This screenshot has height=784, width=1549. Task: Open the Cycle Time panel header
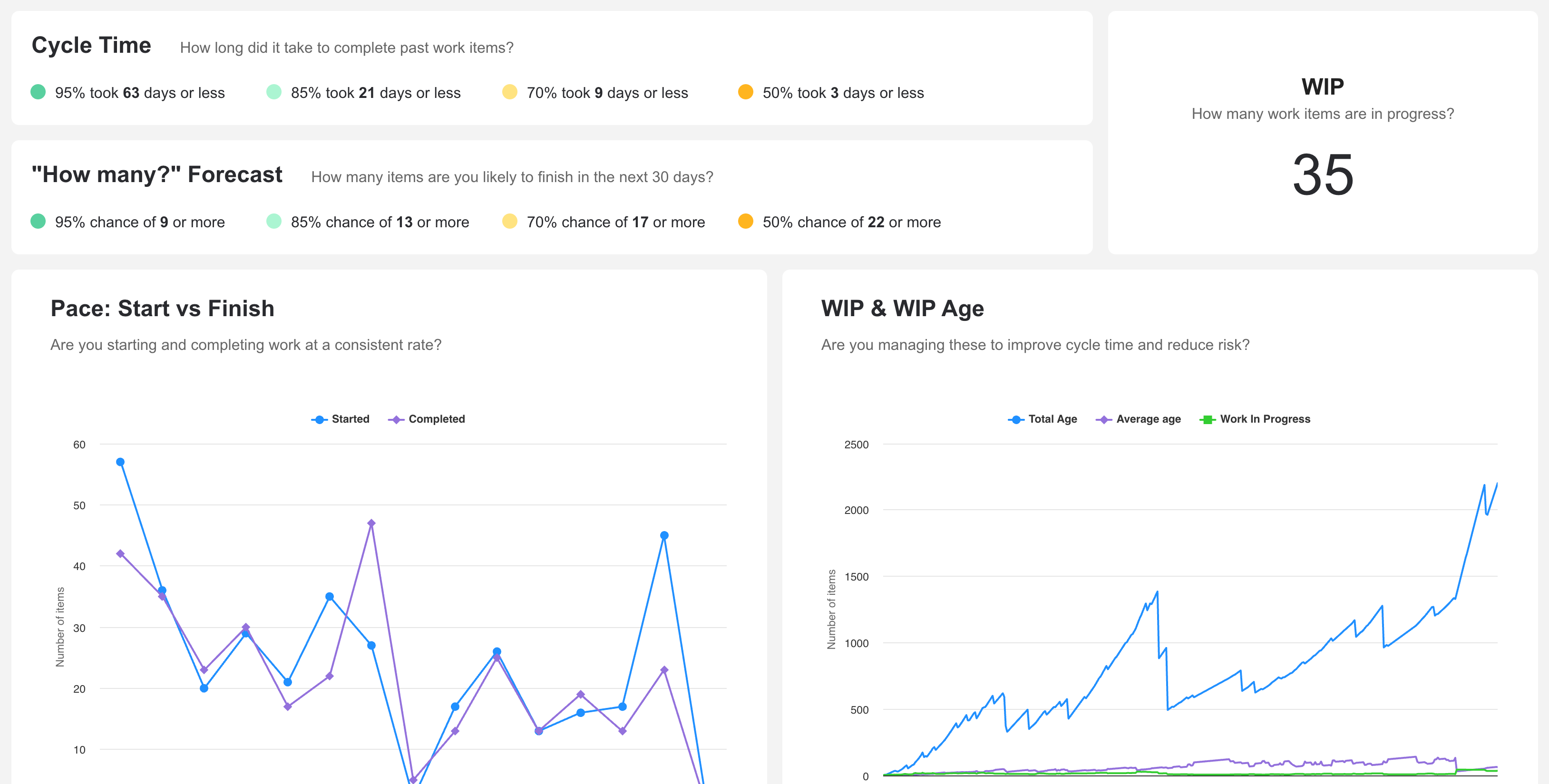tap(91, 45)
